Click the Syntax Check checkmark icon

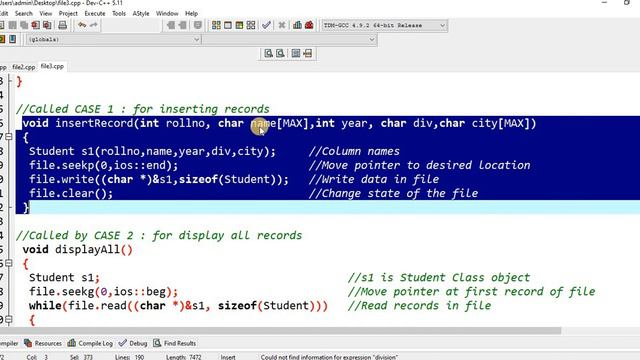(x=266, y=25)
